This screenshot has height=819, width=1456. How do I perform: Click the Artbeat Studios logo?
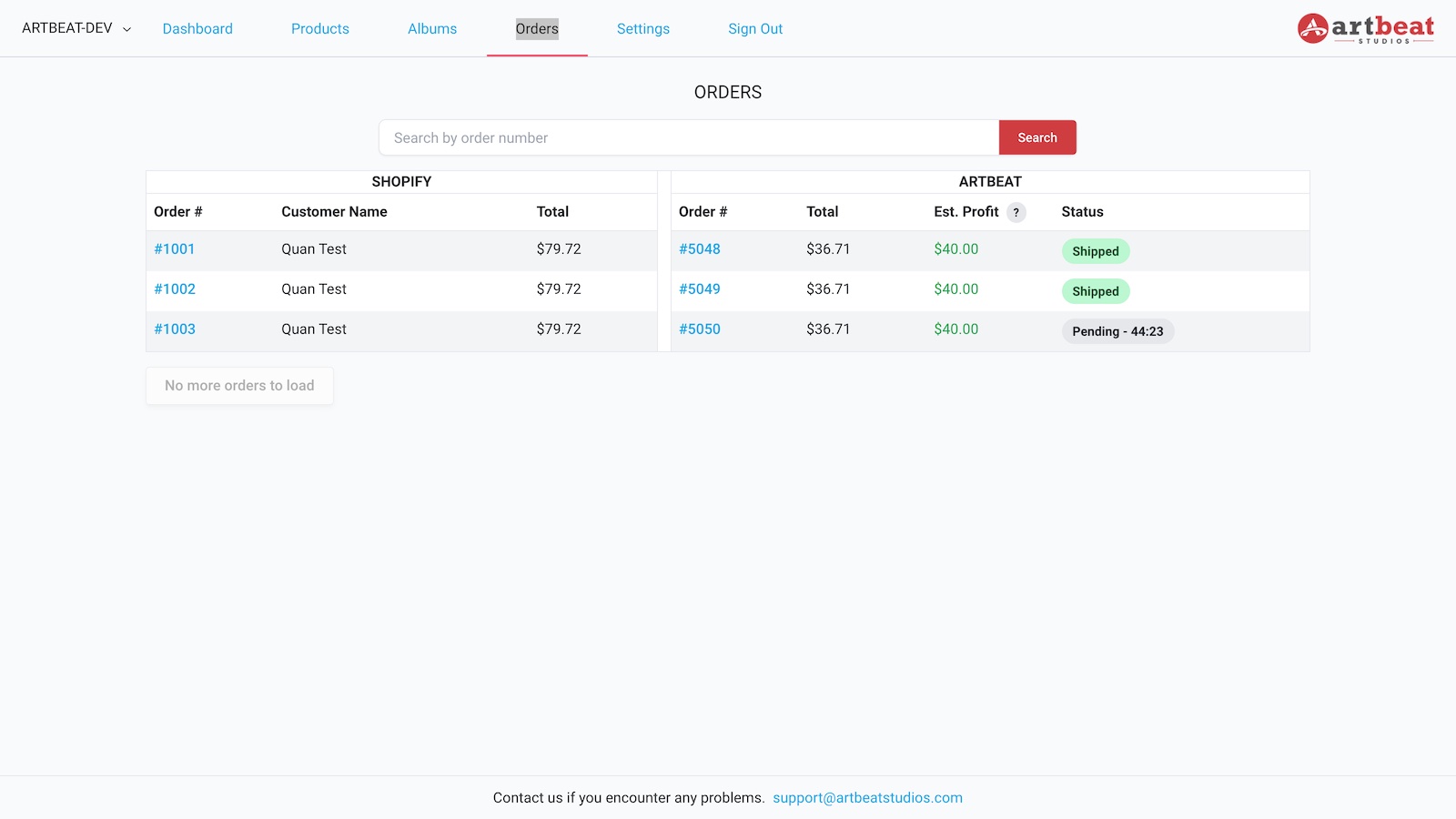(1365, 28)
